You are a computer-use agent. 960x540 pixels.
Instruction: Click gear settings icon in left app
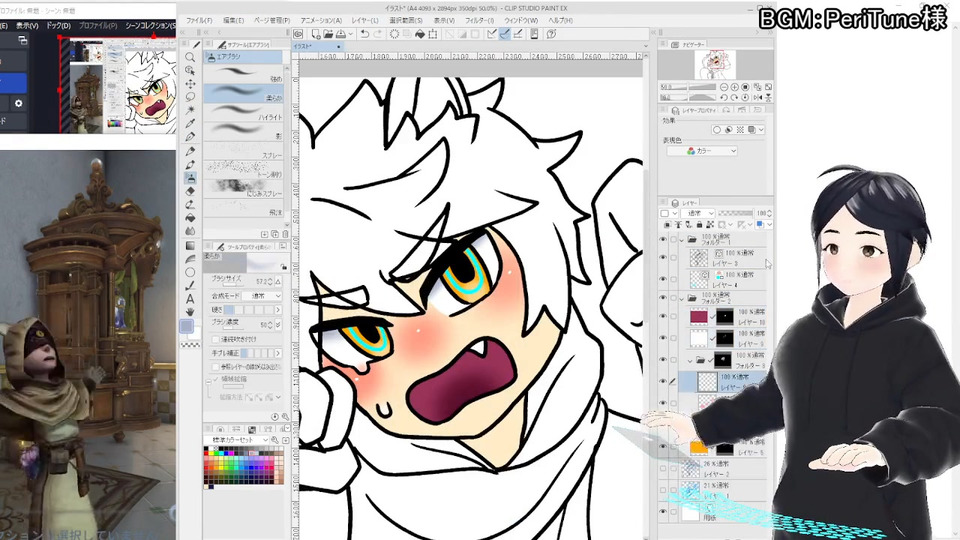[x=18, y=103]
